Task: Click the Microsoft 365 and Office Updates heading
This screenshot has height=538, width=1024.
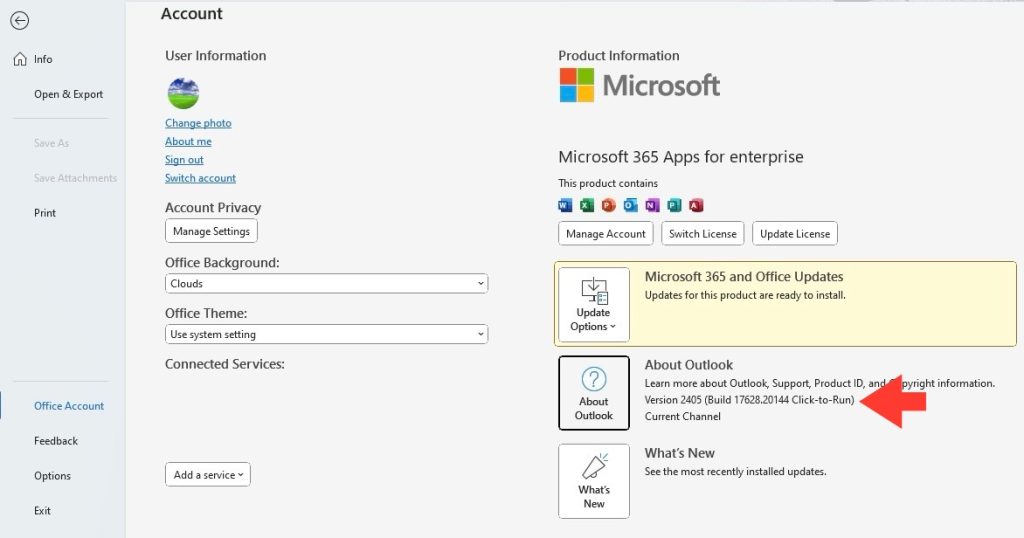Action: pos(744,276)
